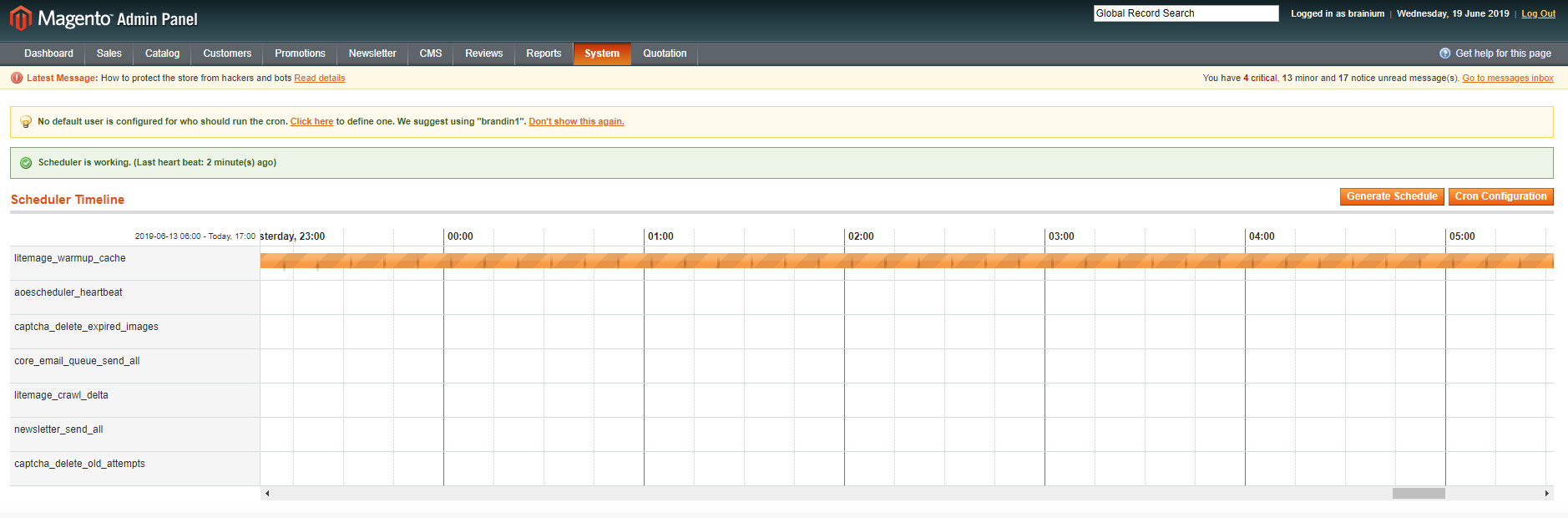Click the Log Out link
The width and height of the screenshot is (1568, 518).
(1538, 13)
